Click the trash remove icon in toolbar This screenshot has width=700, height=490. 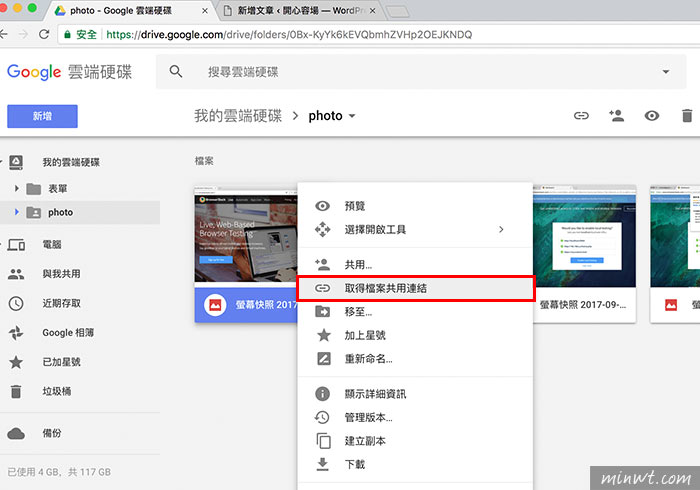[x=687, y=116]
